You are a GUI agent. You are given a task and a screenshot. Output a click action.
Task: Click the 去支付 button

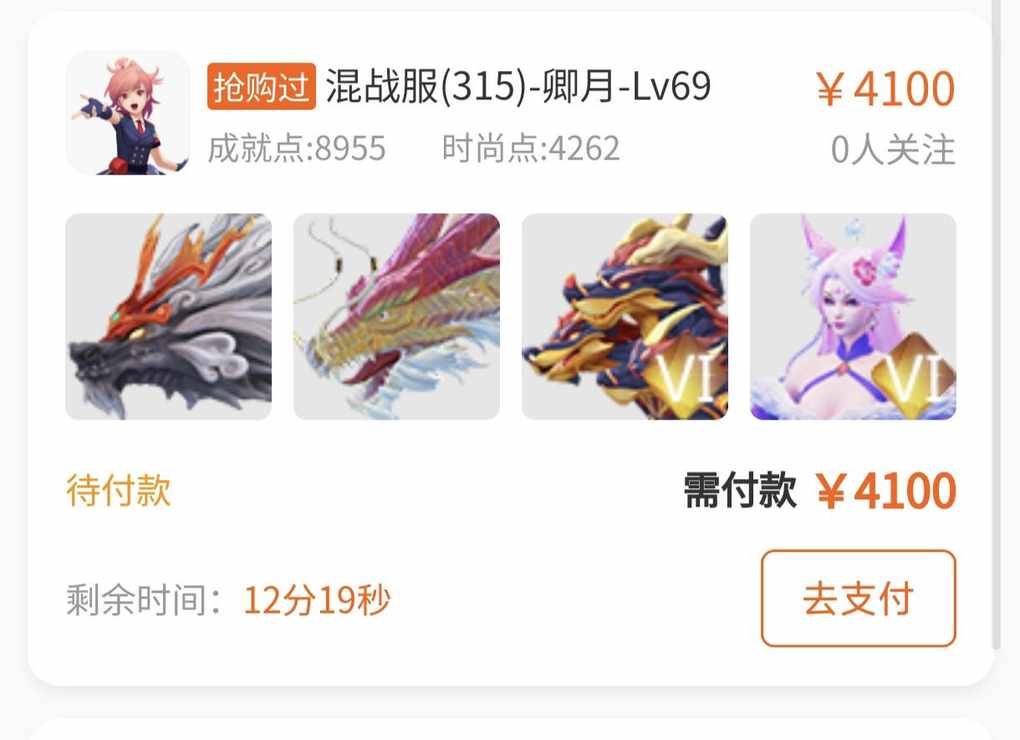[x=858, y=598]
